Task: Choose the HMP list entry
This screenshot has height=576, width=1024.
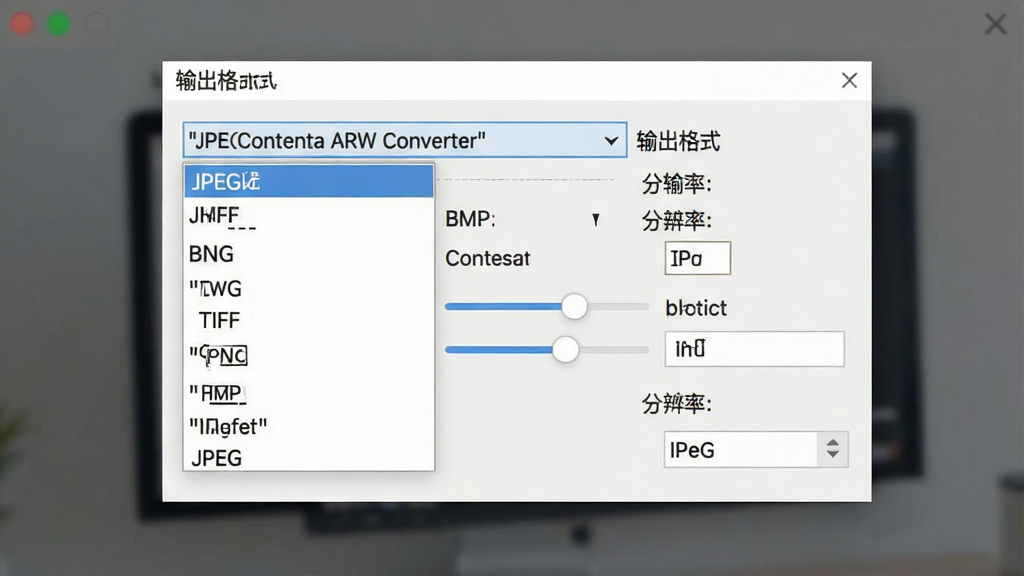Action: pos(309,393)
